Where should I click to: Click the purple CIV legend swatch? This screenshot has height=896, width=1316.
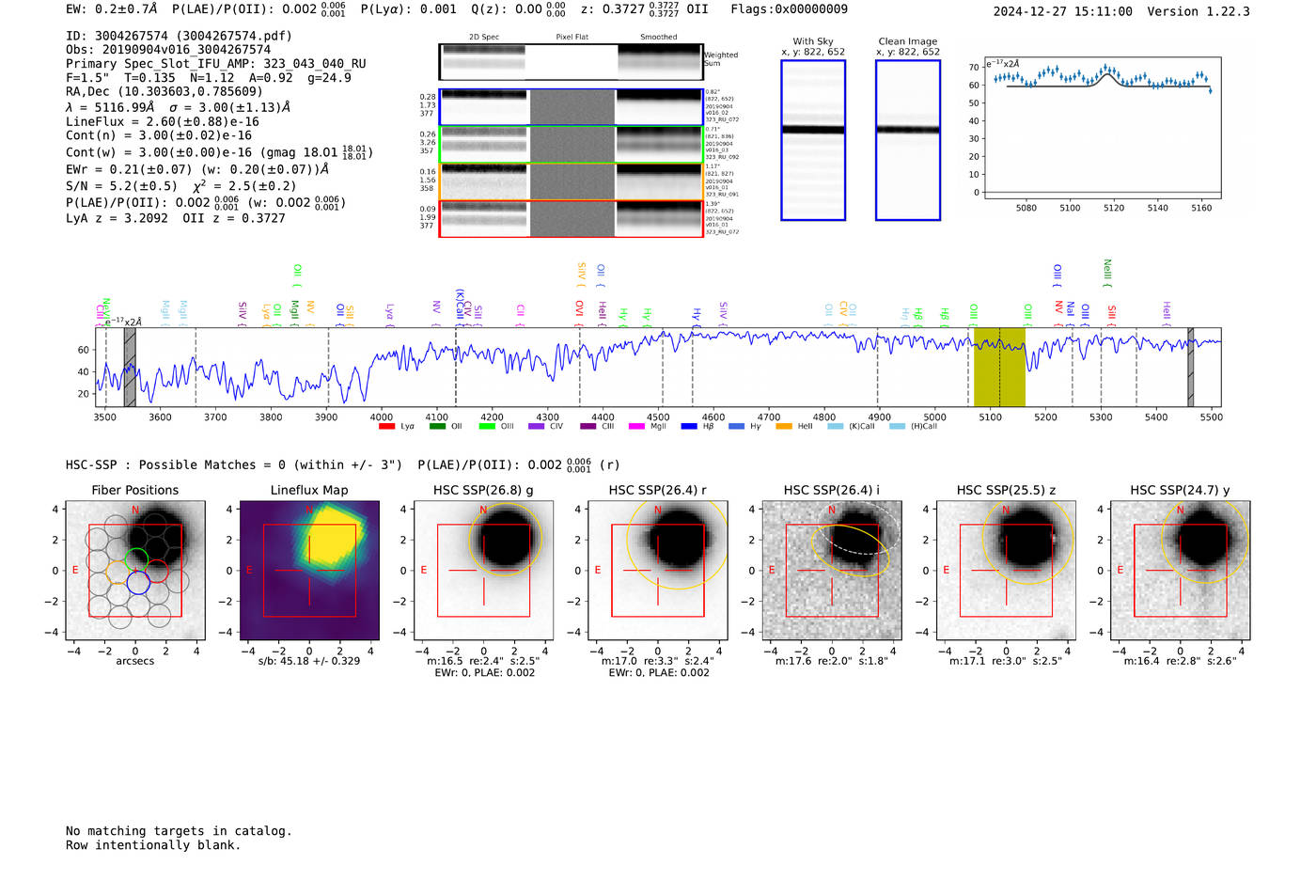click(x=536, y=427)
